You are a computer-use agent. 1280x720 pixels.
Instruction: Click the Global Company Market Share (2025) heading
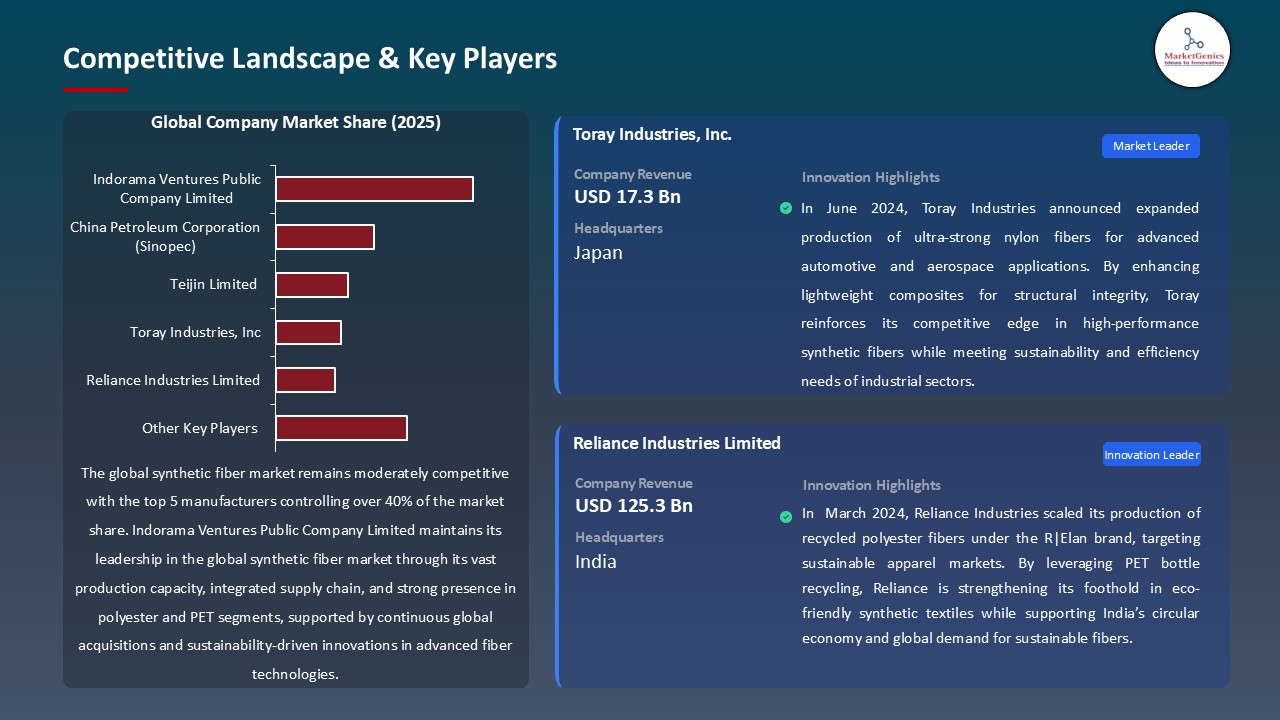296,123
